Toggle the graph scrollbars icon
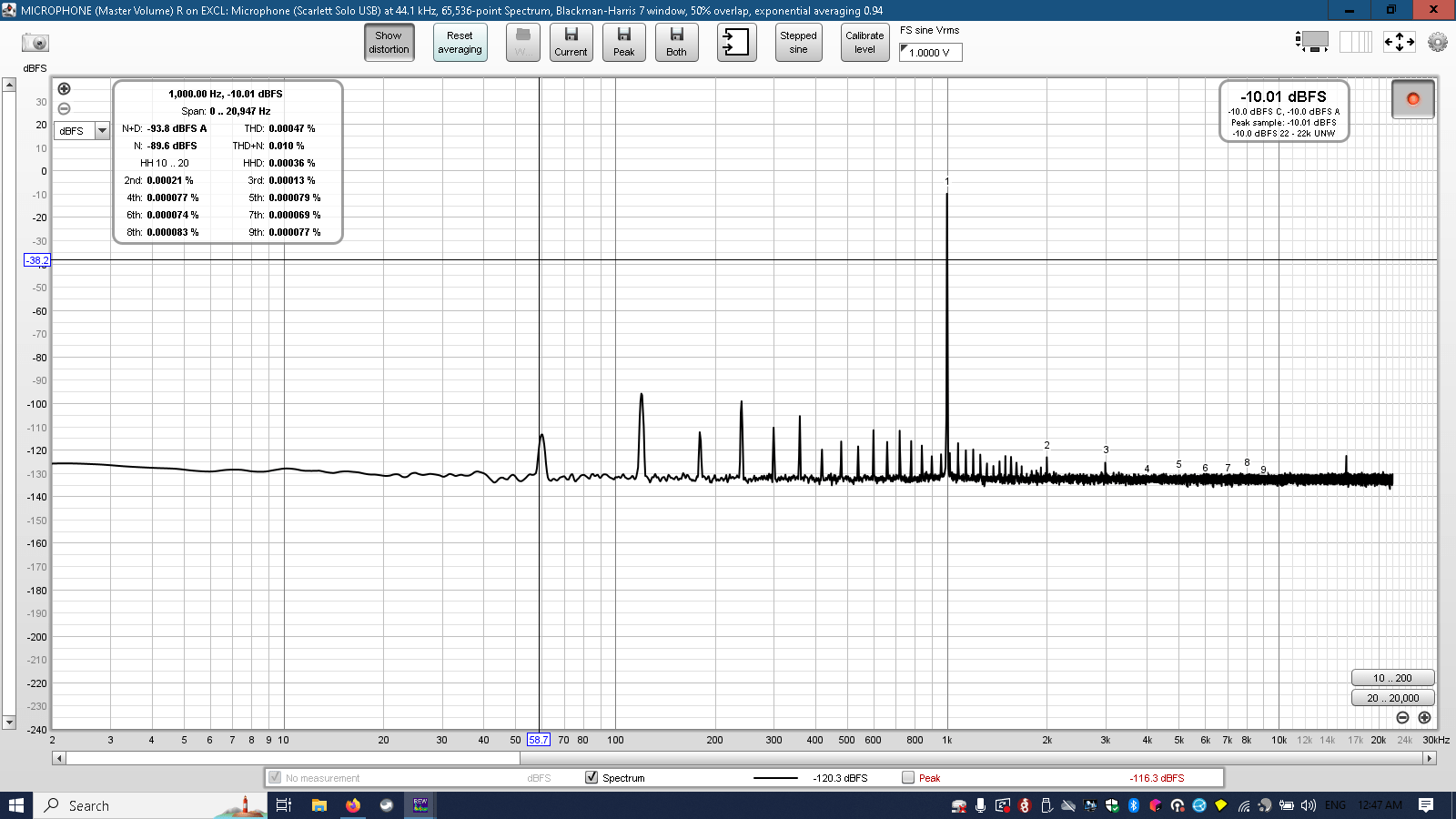The image size is (1456, 819). (x=1312, y=41)
